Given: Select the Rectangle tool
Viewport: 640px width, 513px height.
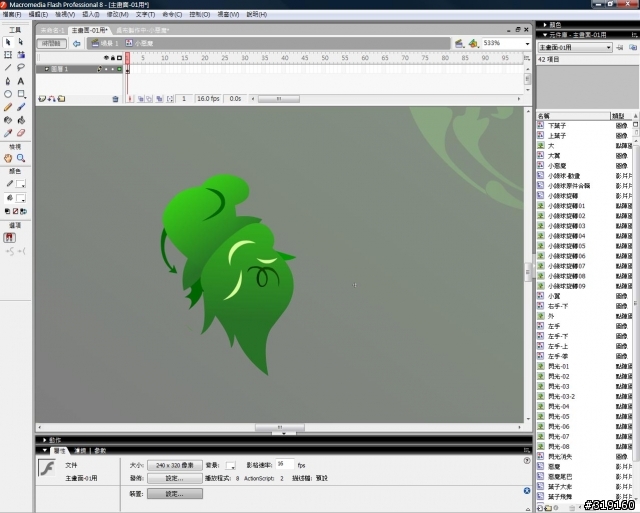Looking at the screenshot, I should click(x=21, y=94).
